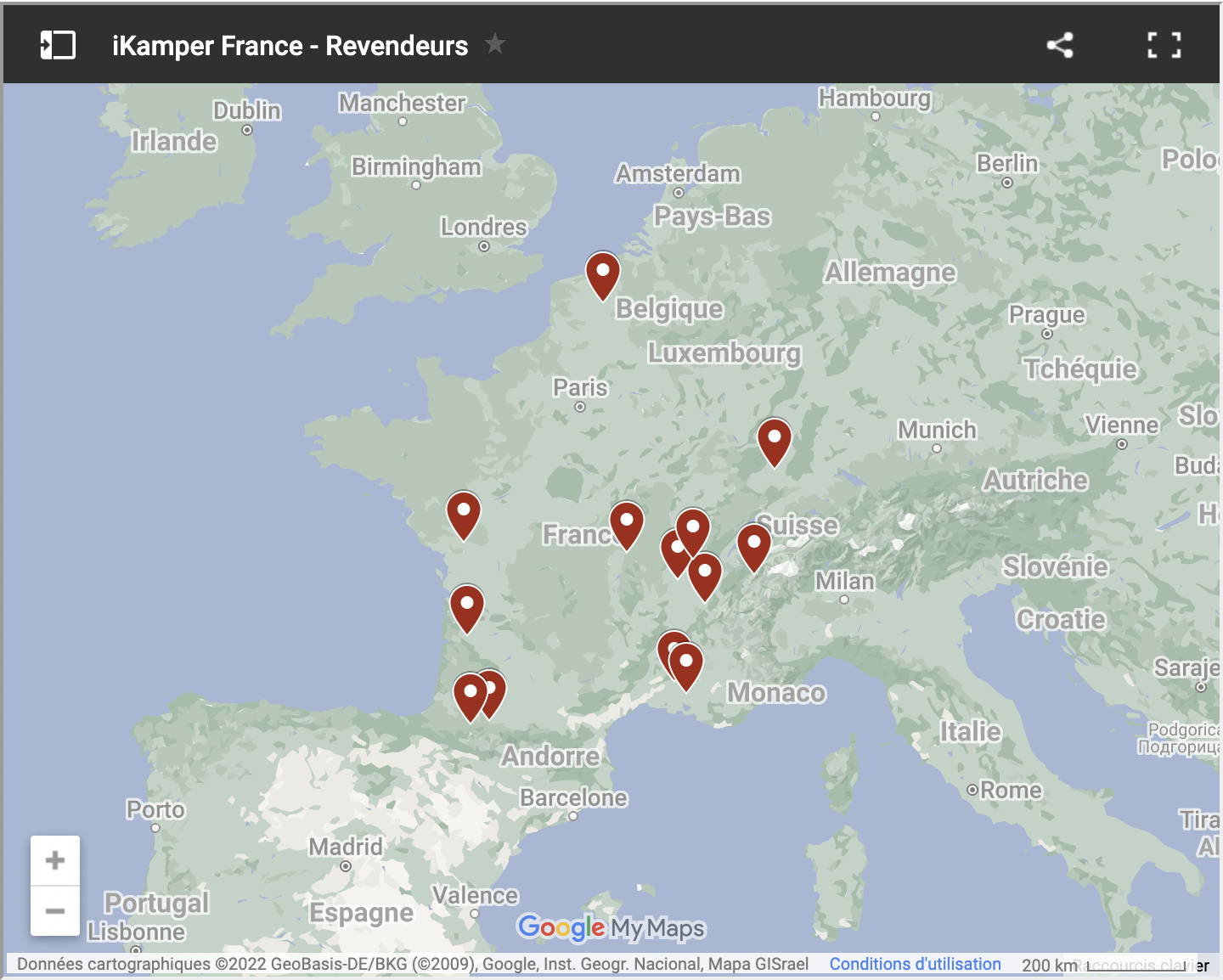Click the Données cartographiques attribution text
The height and width of the screenshot is (980, 1223).
click(413, 964)
